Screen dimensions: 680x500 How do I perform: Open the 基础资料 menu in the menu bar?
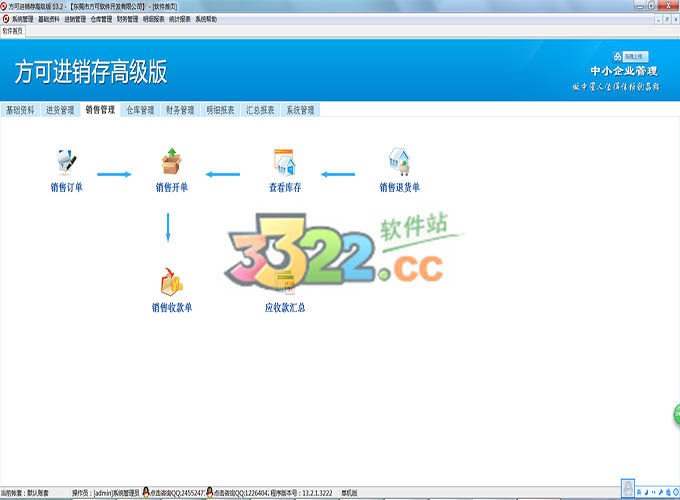click(x=49, y=19)
